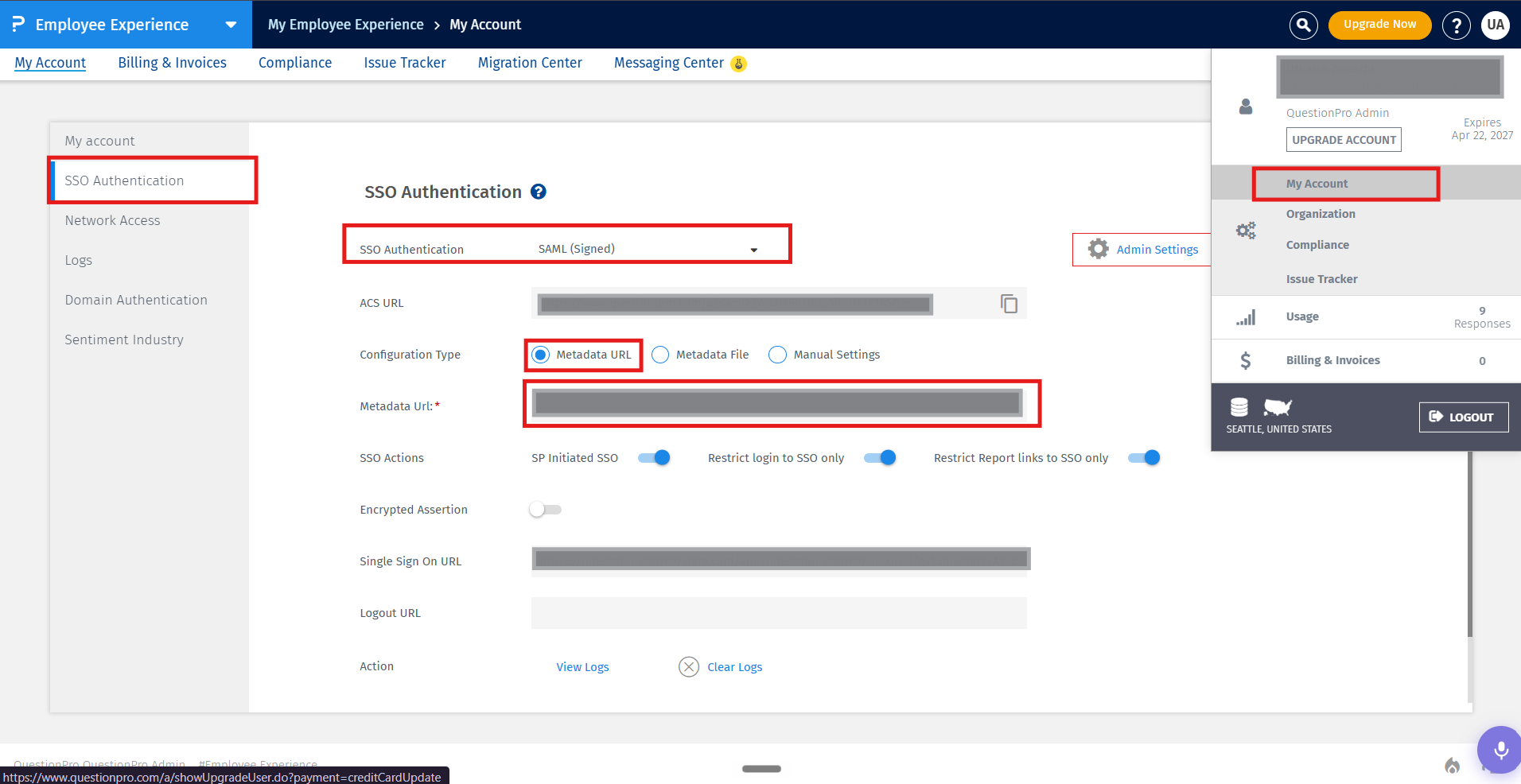The height and width of the screenshot is (784, 1521).
Task: Click the LOGOUT button
Action: [x=1464, y=417]
